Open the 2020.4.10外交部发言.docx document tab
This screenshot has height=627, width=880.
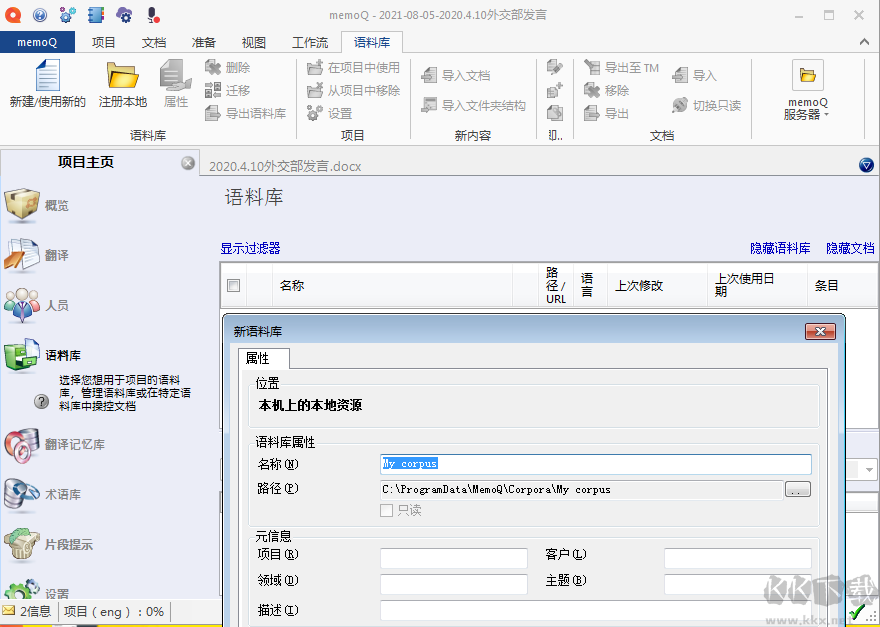pyautogui.click(x=285, y=166)
